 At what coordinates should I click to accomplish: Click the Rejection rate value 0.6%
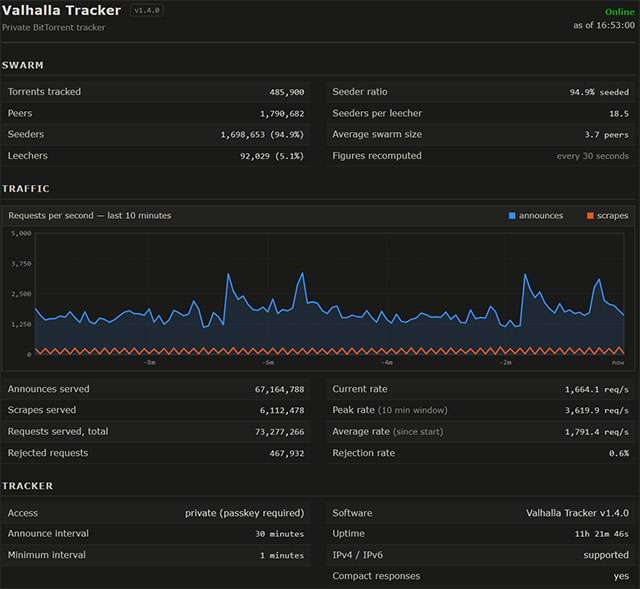[619, 453]
